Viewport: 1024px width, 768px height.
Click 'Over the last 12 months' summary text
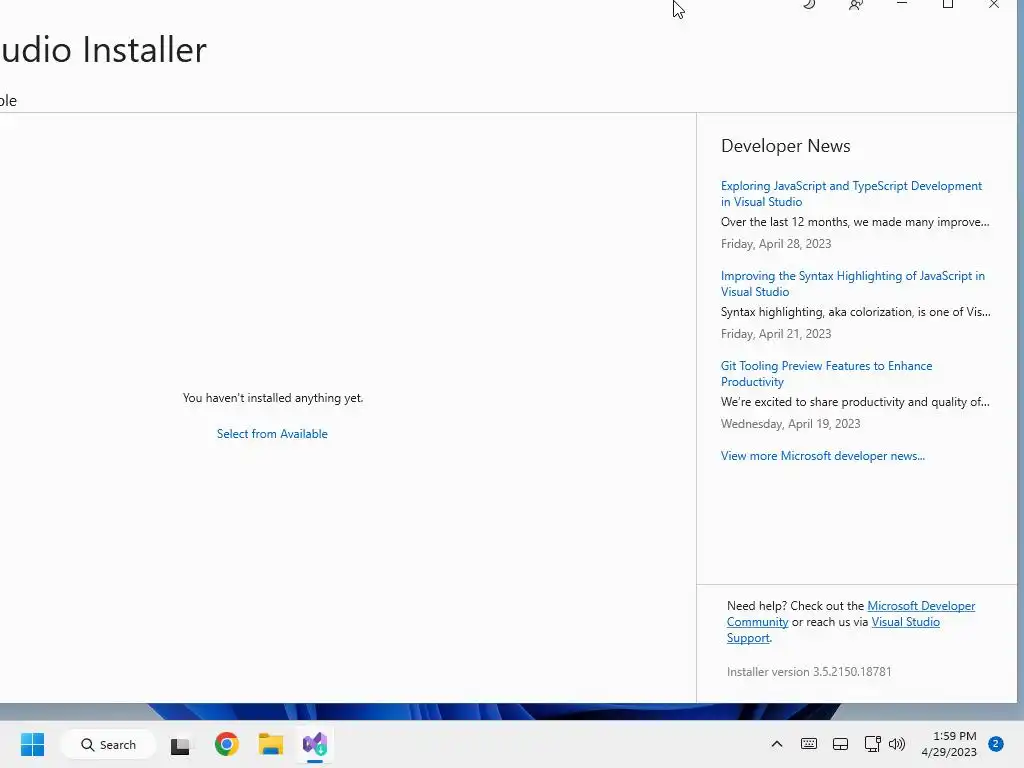click(x=855, y=222)
